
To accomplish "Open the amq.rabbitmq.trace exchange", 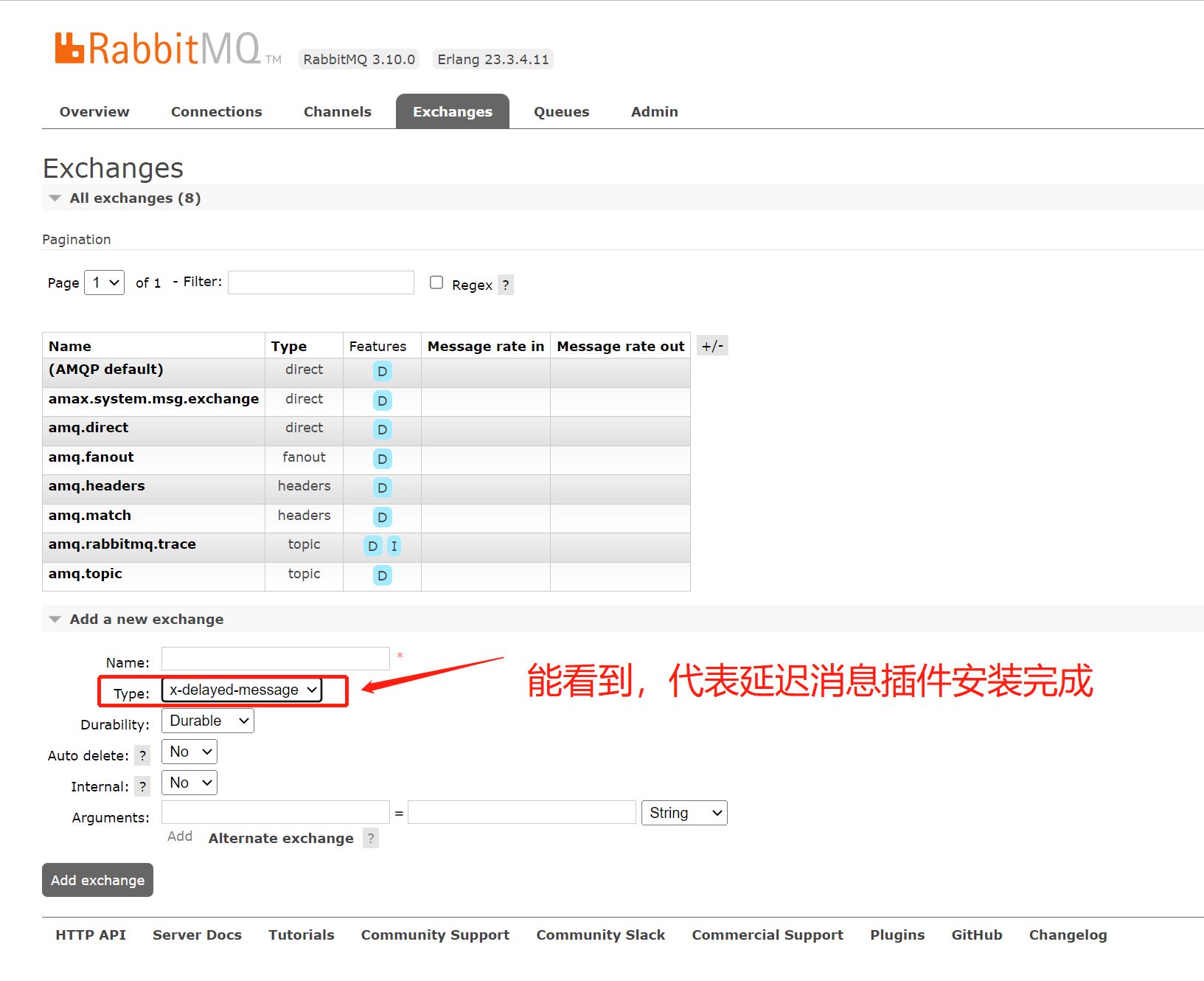I will click(122, 544).
